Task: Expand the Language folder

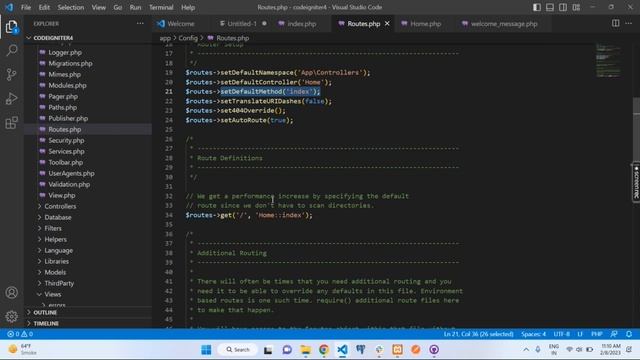Action: [x=58, y=251]
